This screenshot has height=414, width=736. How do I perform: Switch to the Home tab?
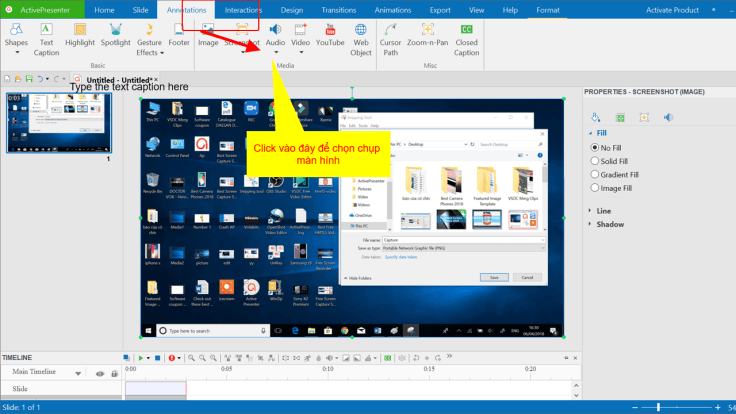click(x=104, y=10)
